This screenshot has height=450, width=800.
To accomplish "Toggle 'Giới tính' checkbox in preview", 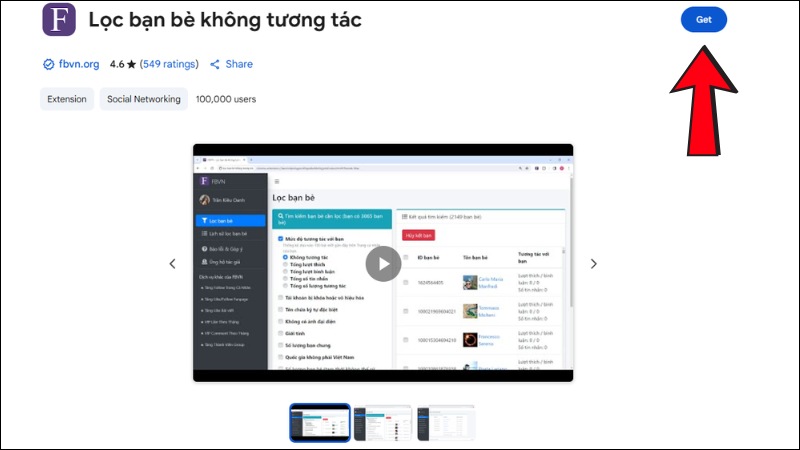I will 280,333.
